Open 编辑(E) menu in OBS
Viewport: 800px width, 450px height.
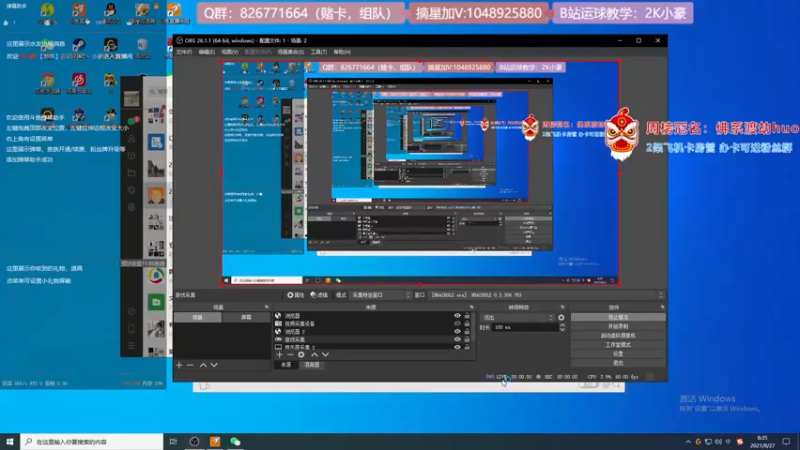pyautogui.click(x=206, y=52)
